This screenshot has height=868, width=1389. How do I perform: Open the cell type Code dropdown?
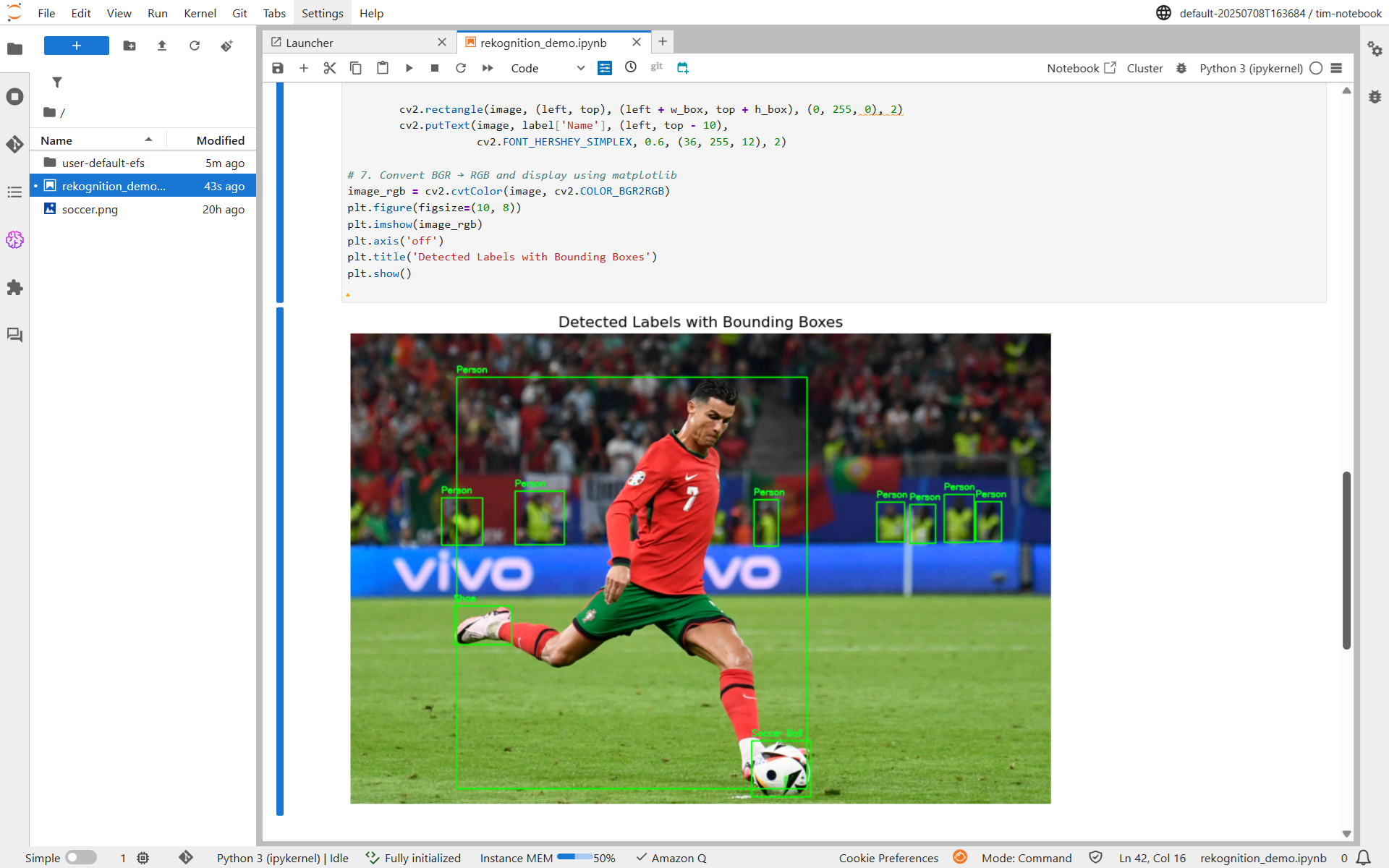[547, 68]
